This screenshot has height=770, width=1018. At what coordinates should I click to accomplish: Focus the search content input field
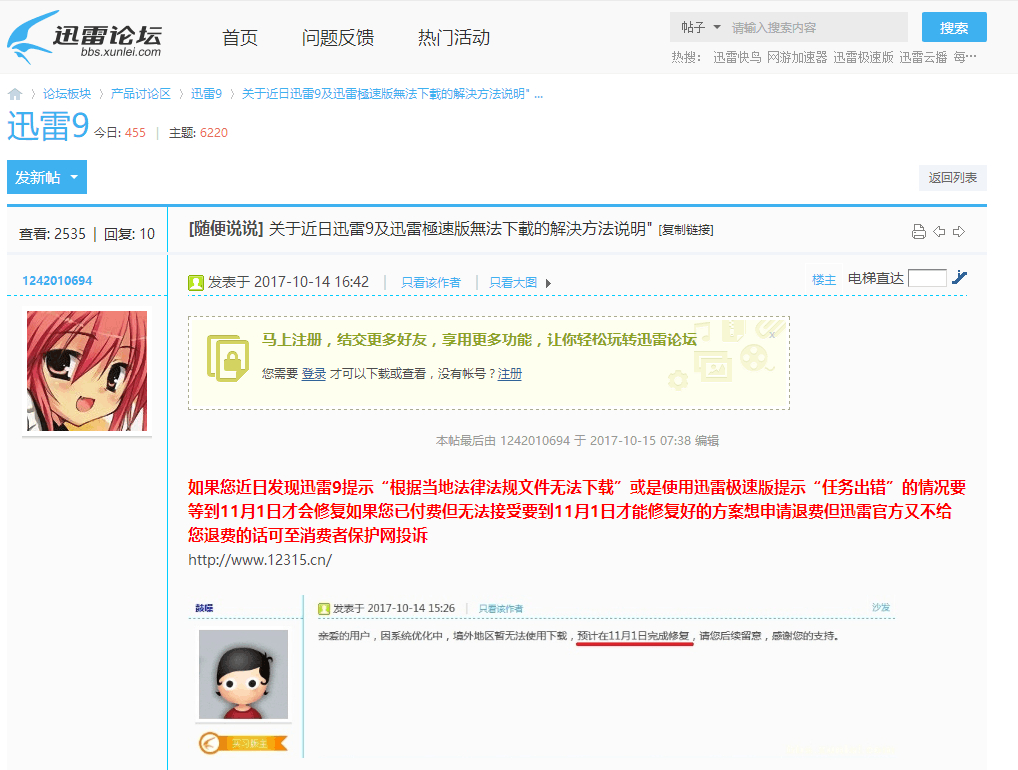[817, 27]
